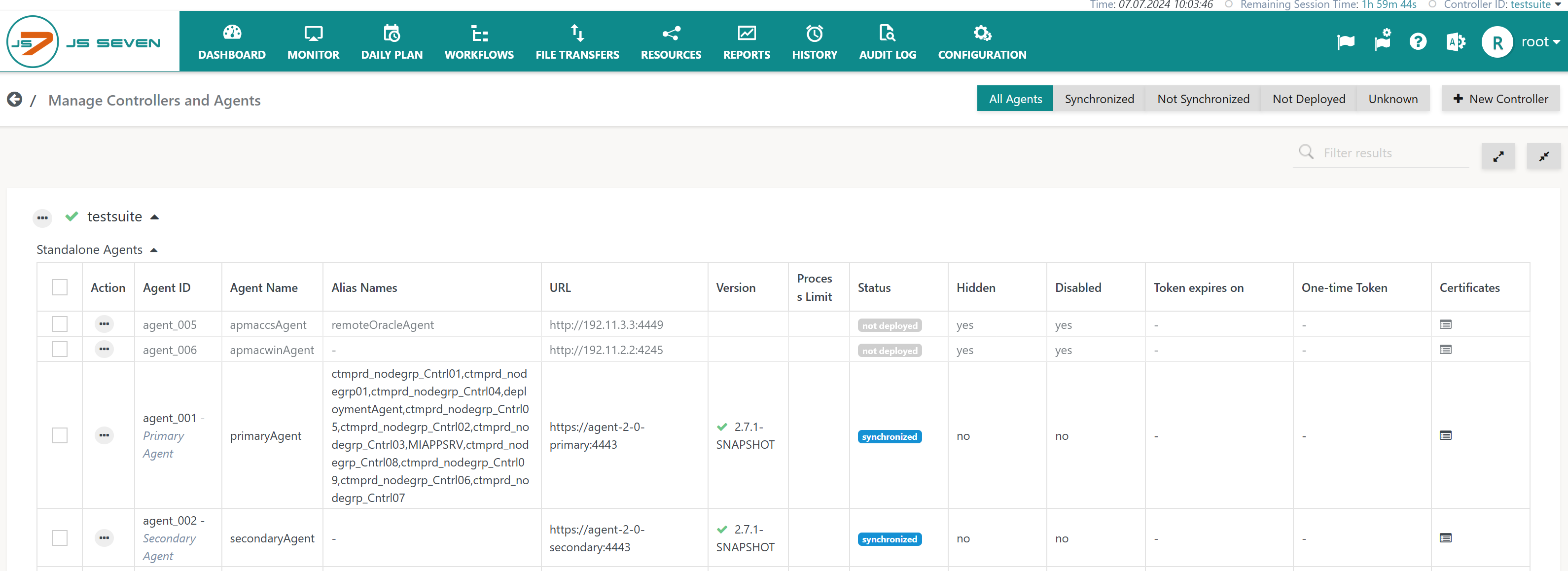Open action menu for agent_001
1568x571 pixels.
coord(104,435)
